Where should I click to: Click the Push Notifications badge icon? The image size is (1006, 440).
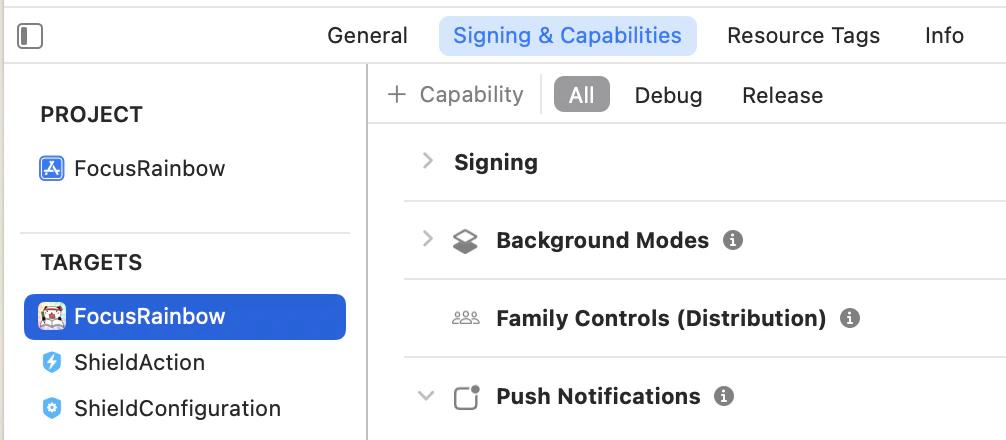tap(466, 397)
